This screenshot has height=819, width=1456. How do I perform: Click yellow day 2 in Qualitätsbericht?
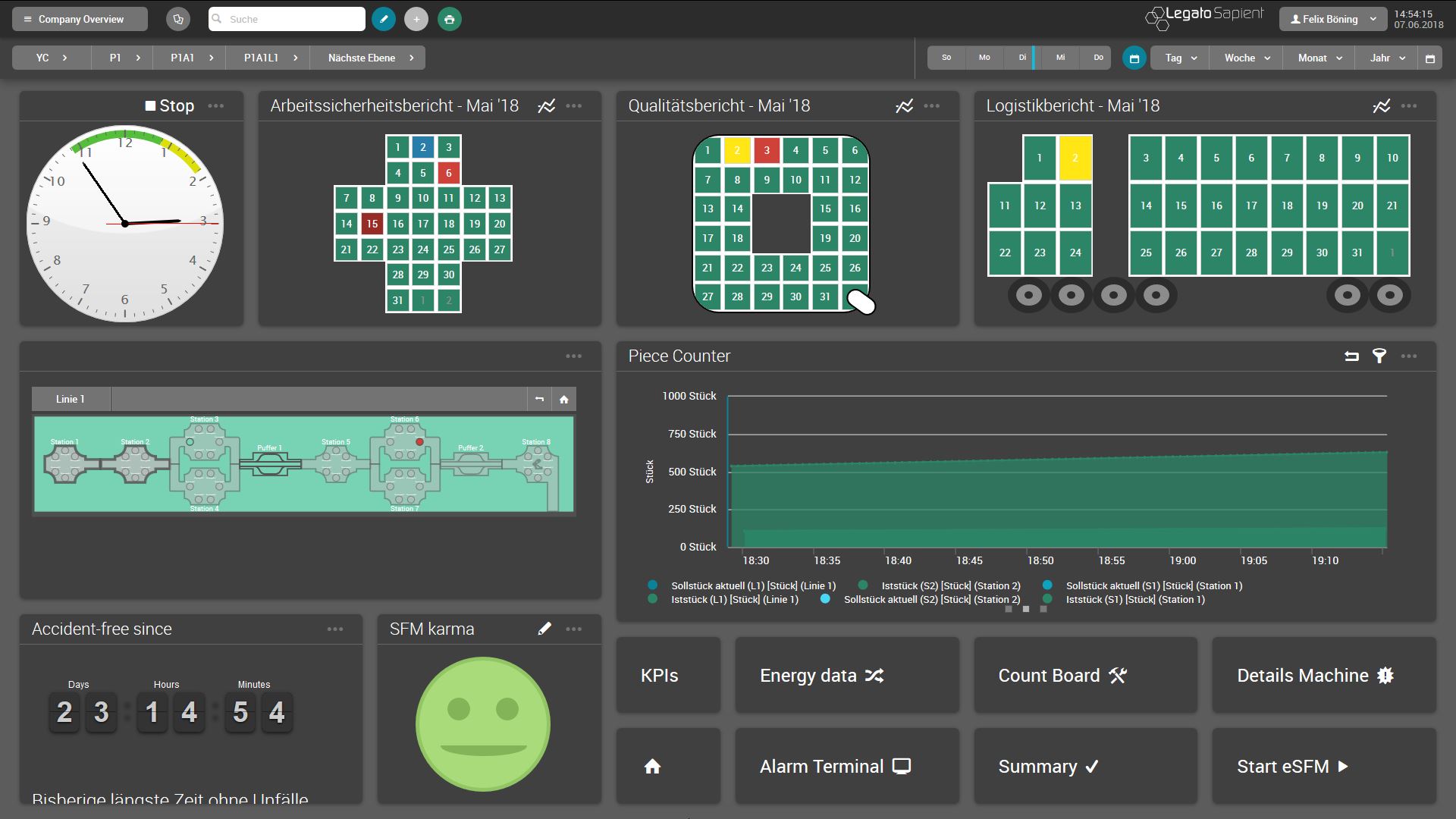[x=737, y=150]
